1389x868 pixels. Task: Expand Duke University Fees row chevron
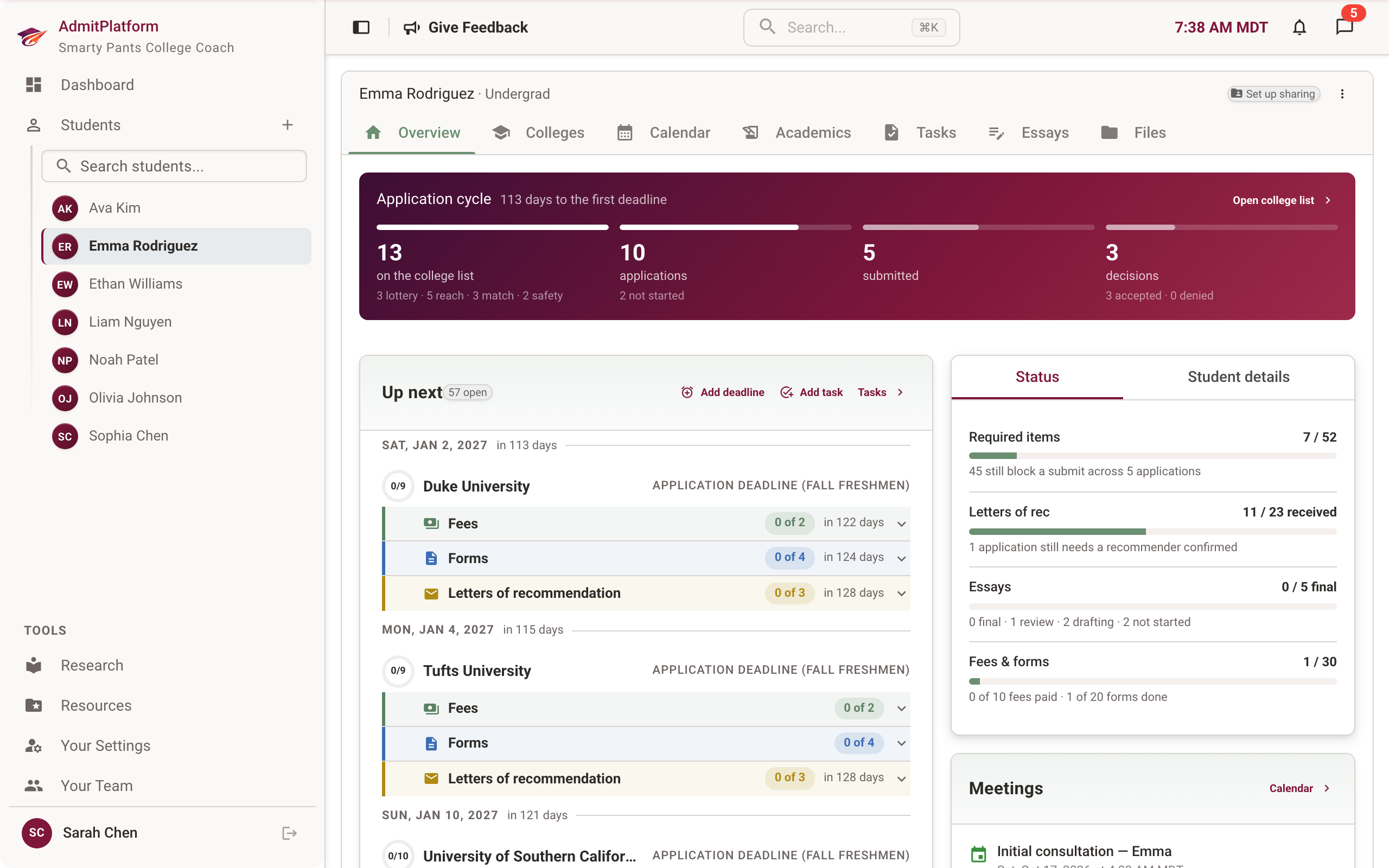[901, 523]
